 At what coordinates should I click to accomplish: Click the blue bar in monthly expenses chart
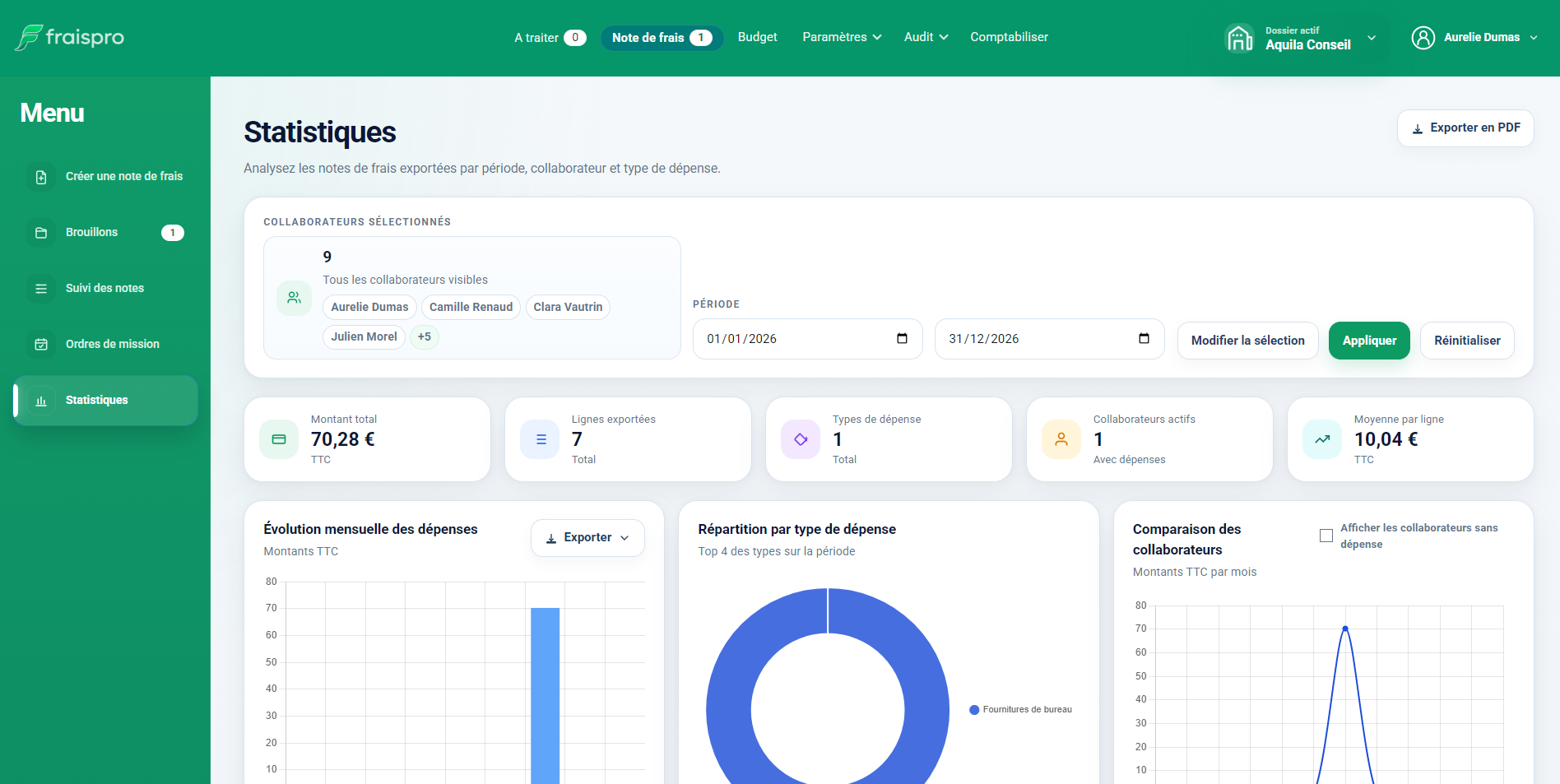[x=545, y=696]
